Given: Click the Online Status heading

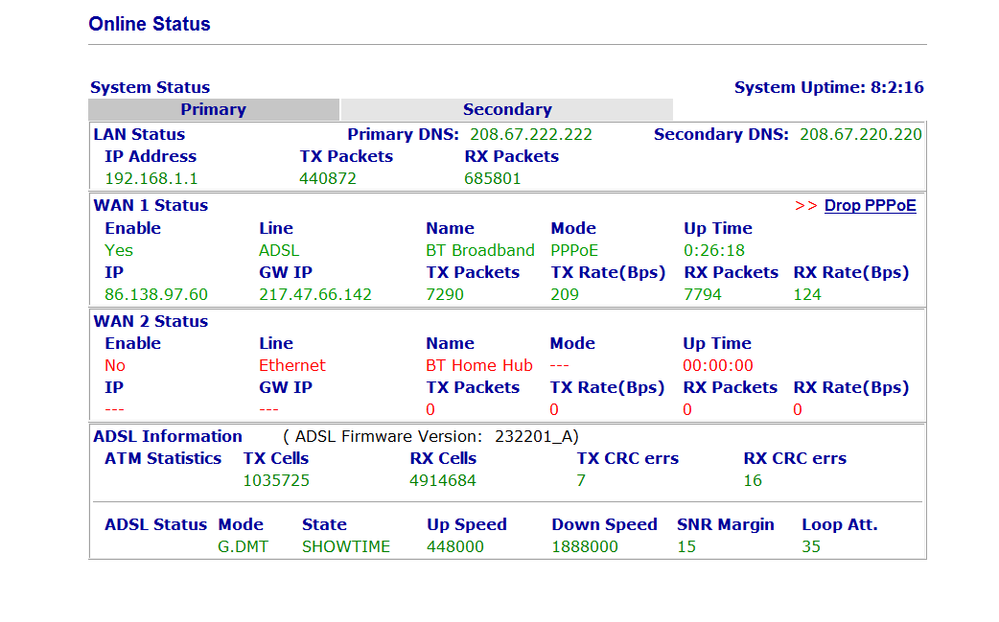Looking at the screenshot, I should coord(149,24).
